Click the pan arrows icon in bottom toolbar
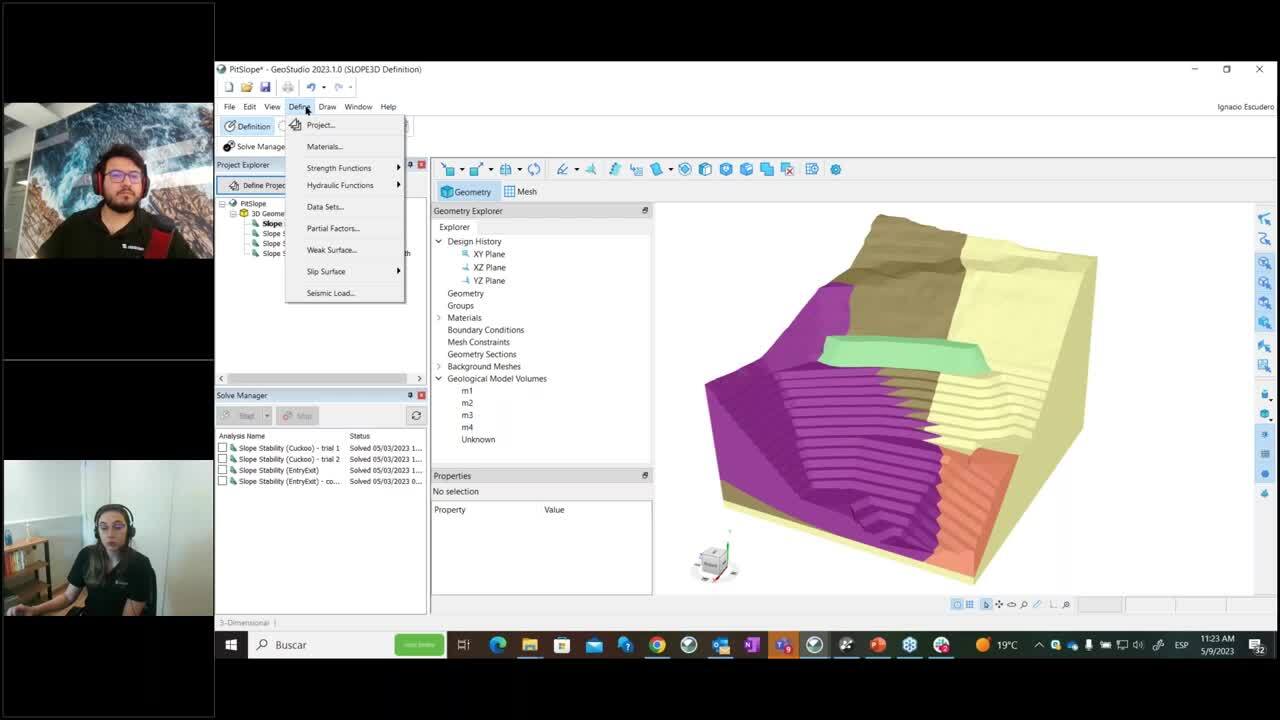 [999, 605]
